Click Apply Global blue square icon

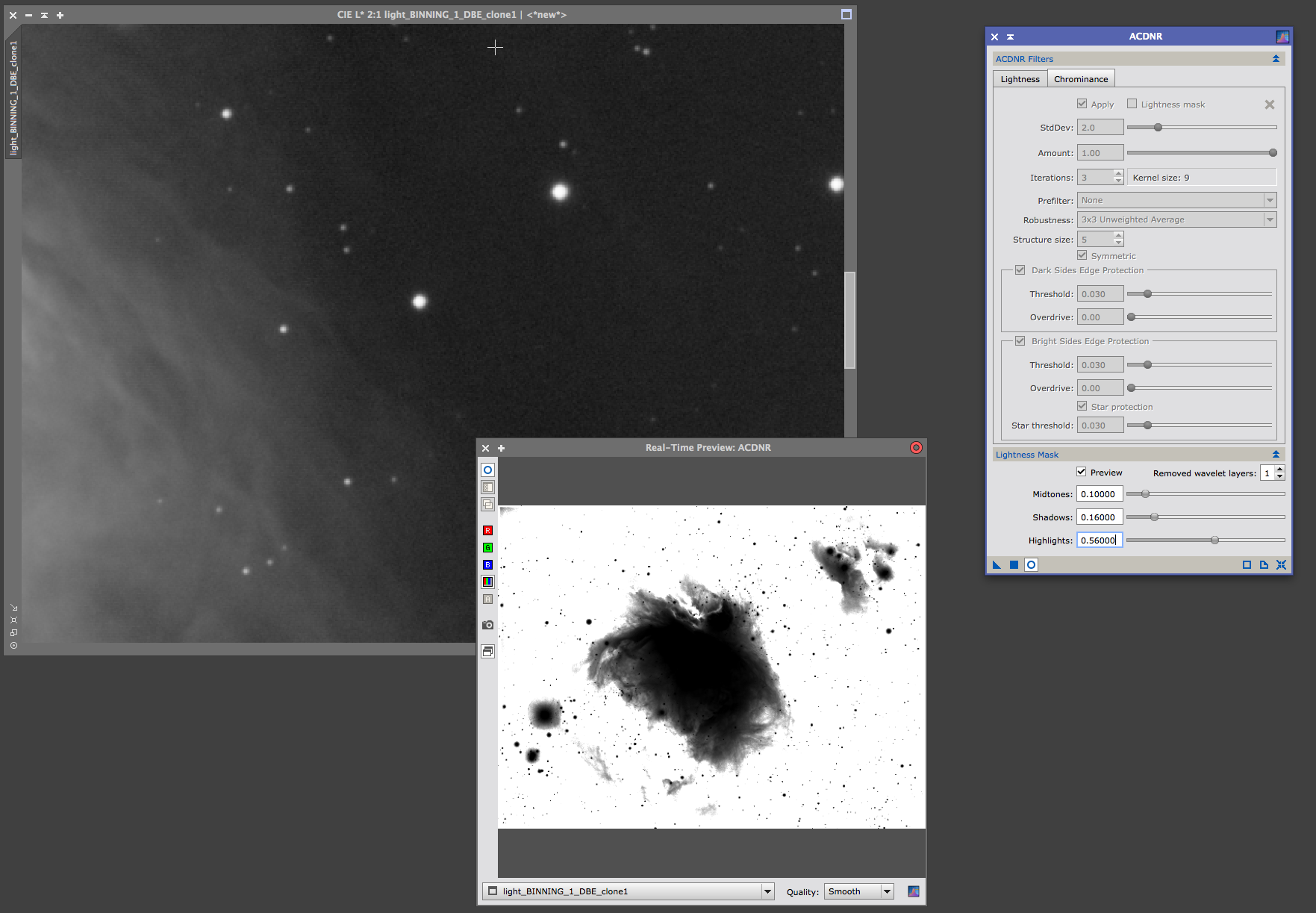pyautogui.click(x=1014, y=565)
